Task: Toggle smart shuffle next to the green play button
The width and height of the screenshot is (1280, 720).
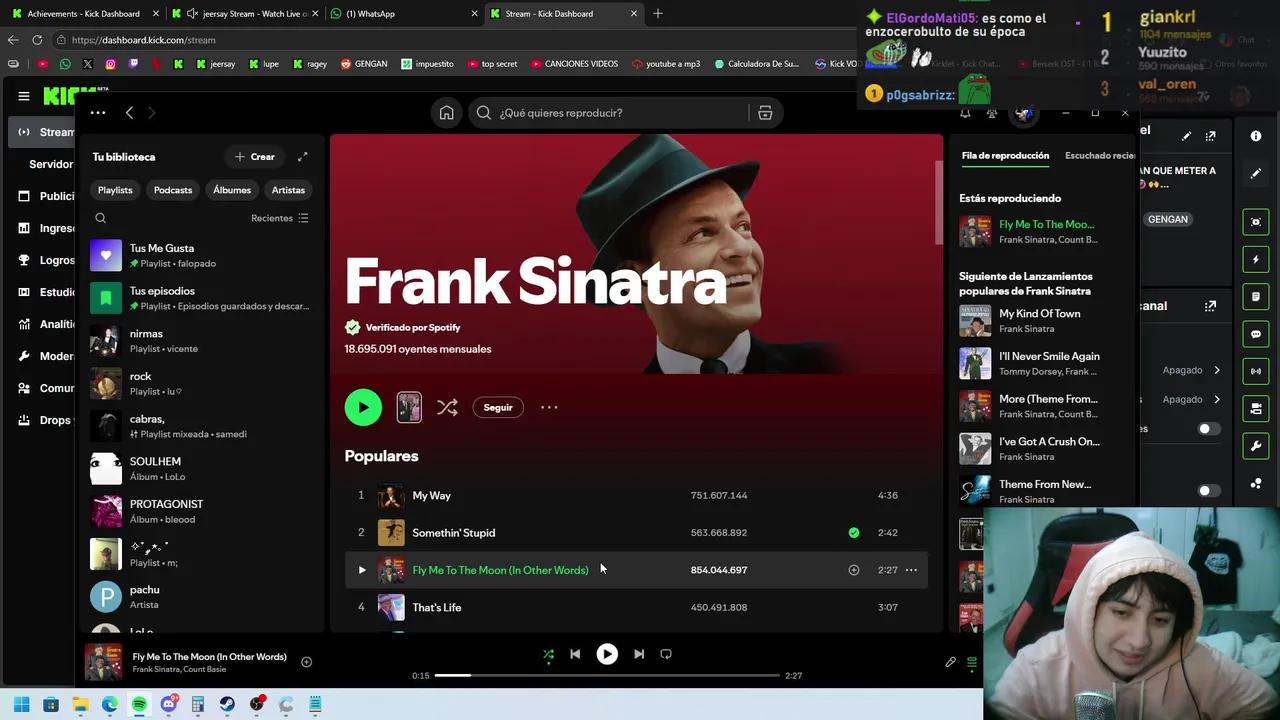Action: click(x=447, y=407)
